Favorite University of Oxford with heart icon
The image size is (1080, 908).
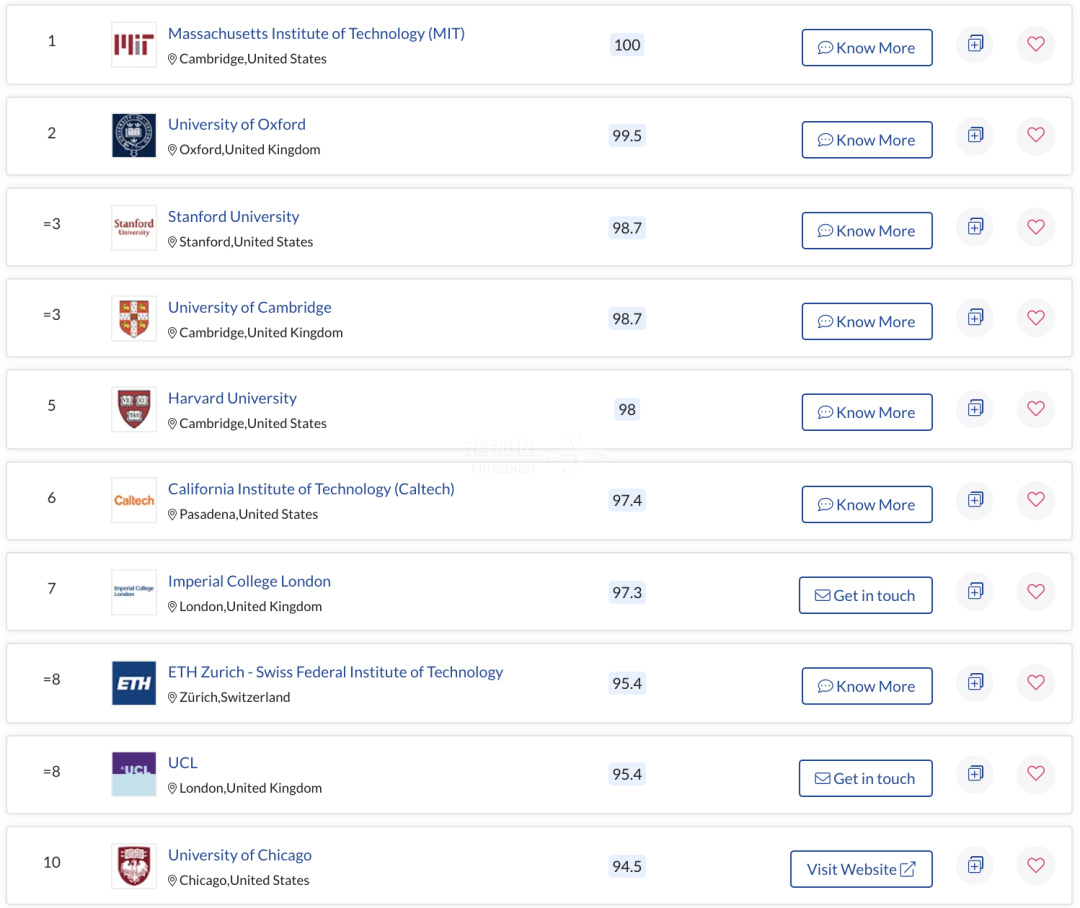[x=1035, y=135]
